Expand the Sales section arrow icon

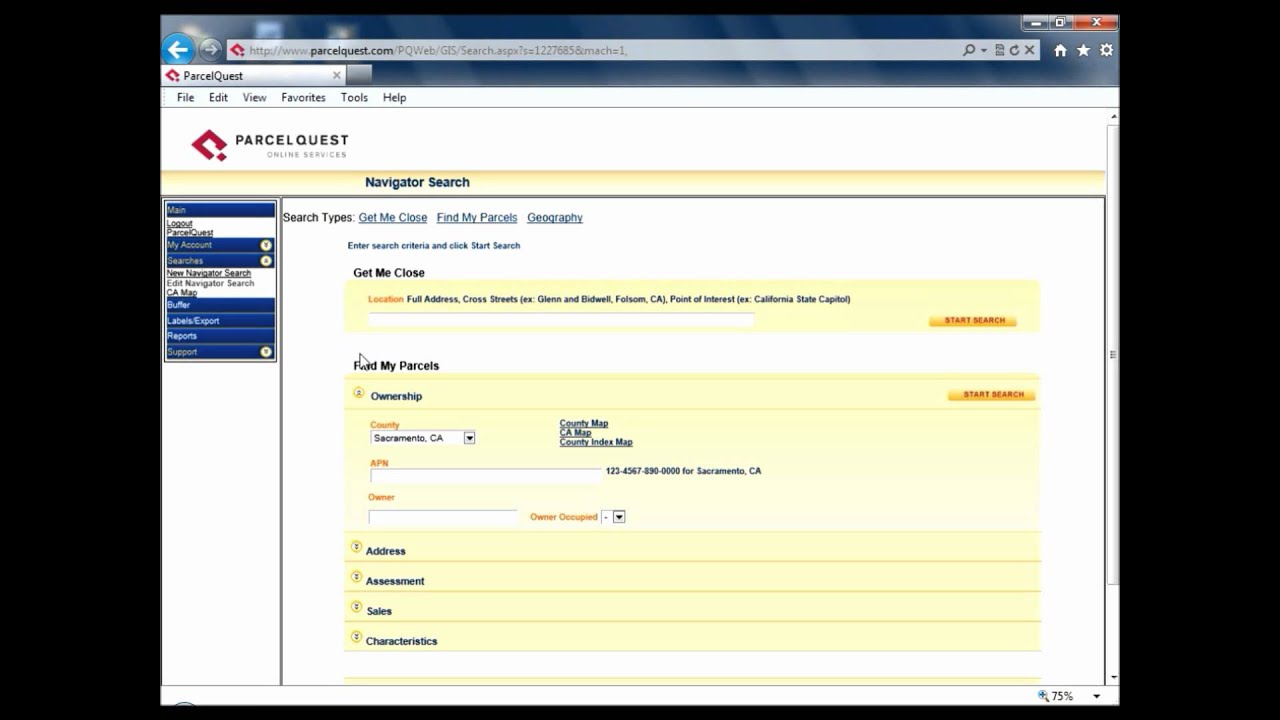coord(356,607)
